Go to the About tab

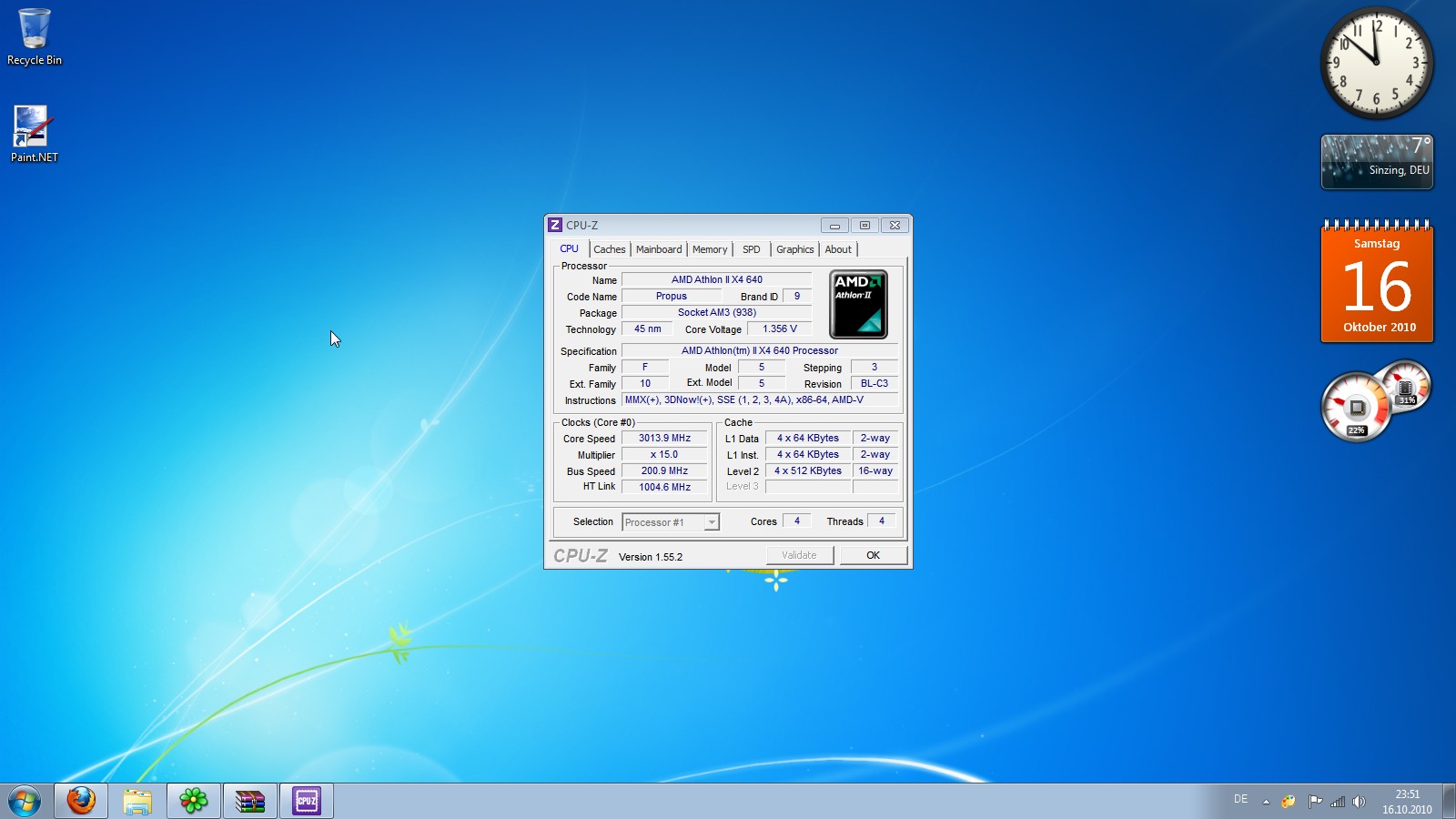tap(838, 249)
